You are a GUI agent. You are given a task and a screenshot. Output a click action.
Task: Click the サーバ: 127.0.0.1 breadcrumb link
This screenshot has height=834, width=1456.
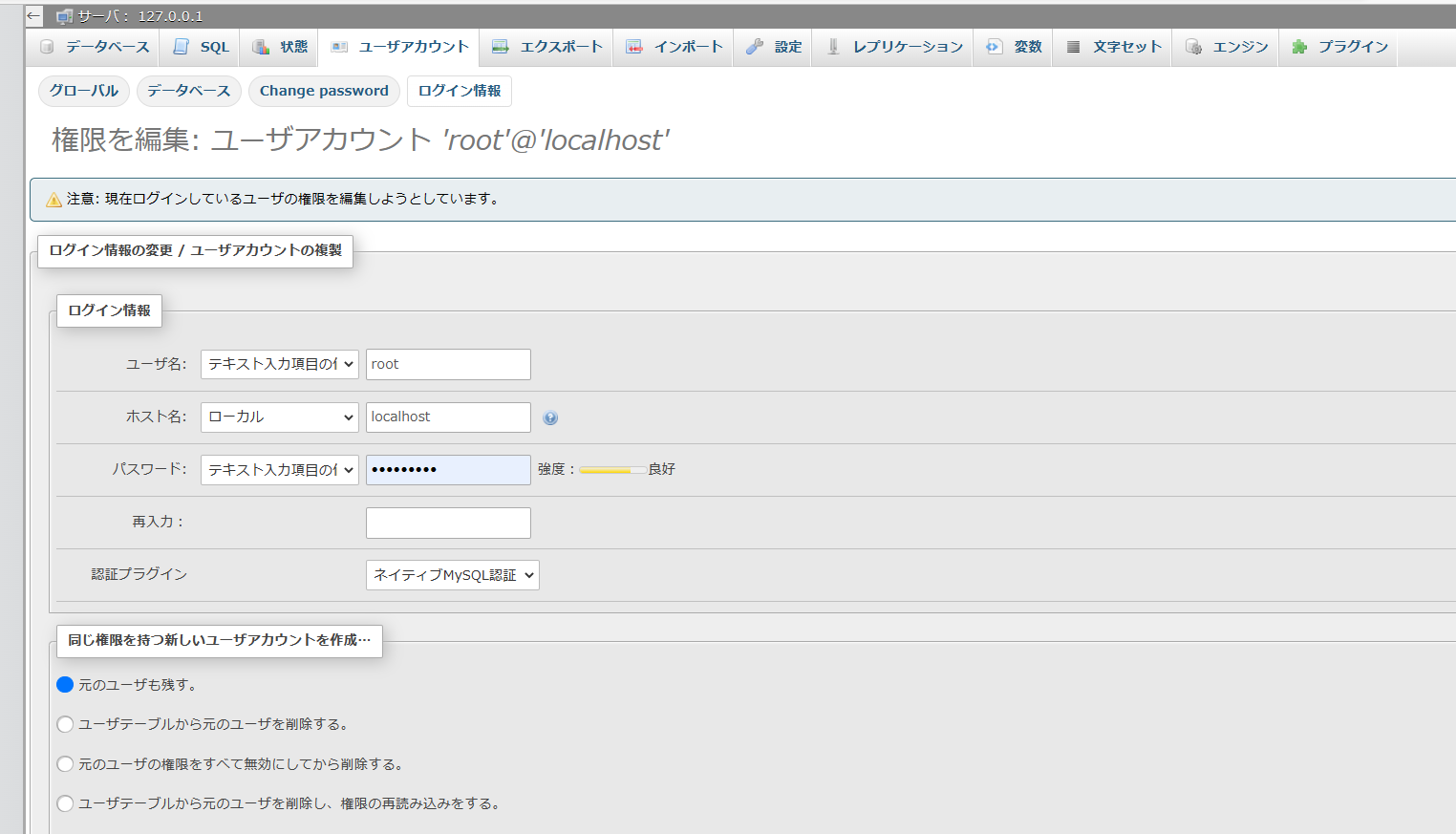point(140,16)
